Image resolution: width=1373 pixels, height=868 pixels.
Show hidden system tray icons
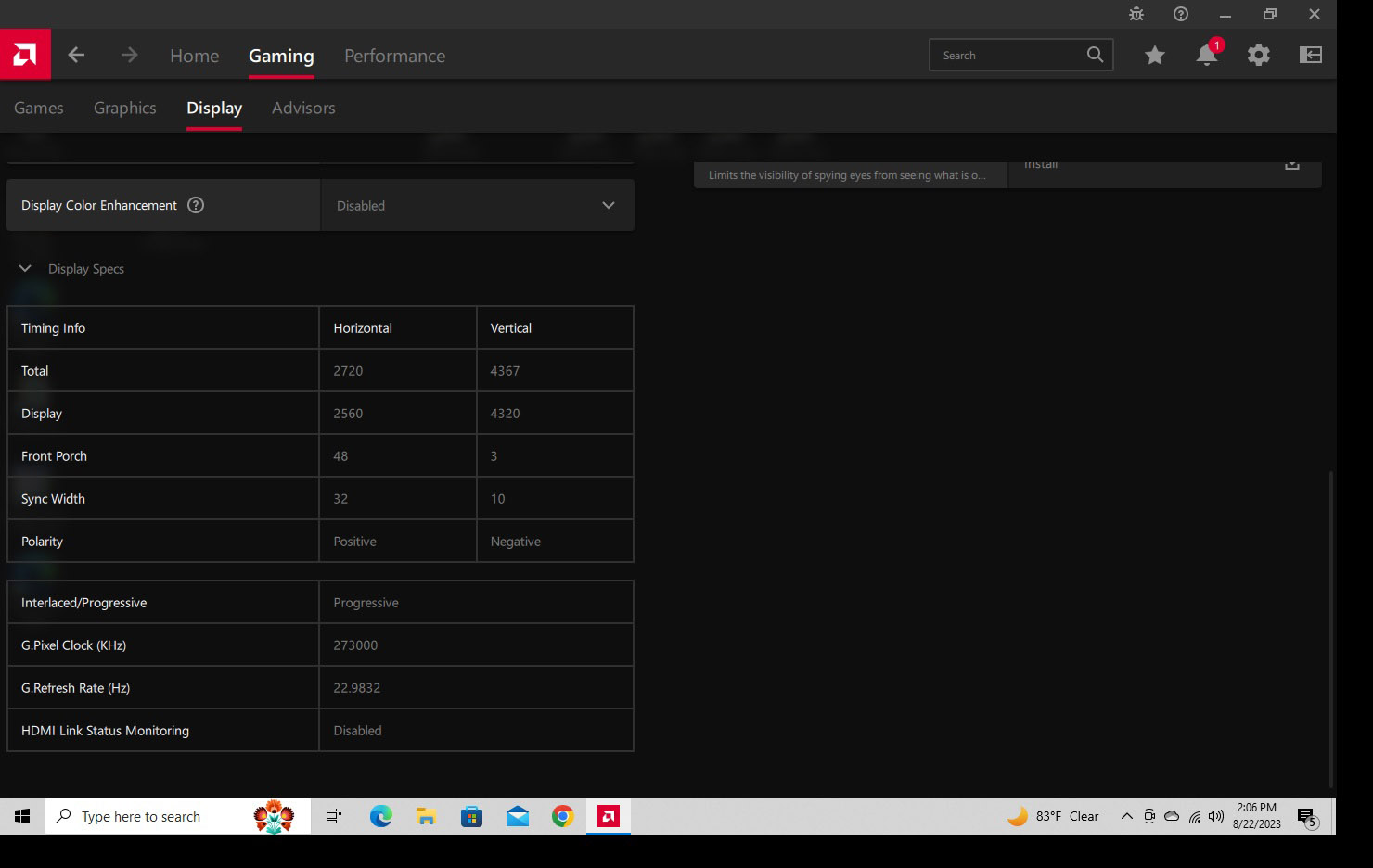tap(1126, 816)
